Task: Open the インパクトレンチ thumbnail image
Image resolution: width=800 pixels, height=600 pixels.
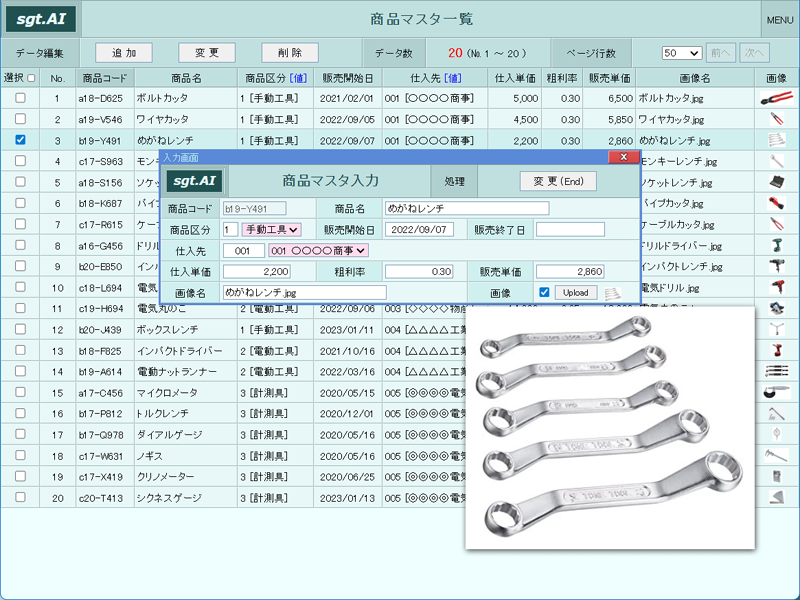Action: click(776, 266)
